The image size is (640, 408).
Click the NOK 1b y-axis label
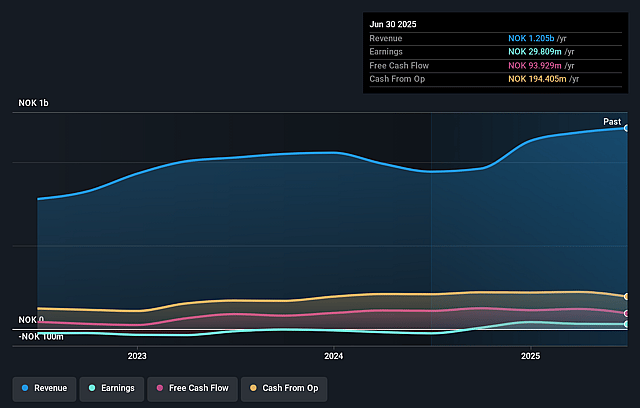tap(32, 103)
